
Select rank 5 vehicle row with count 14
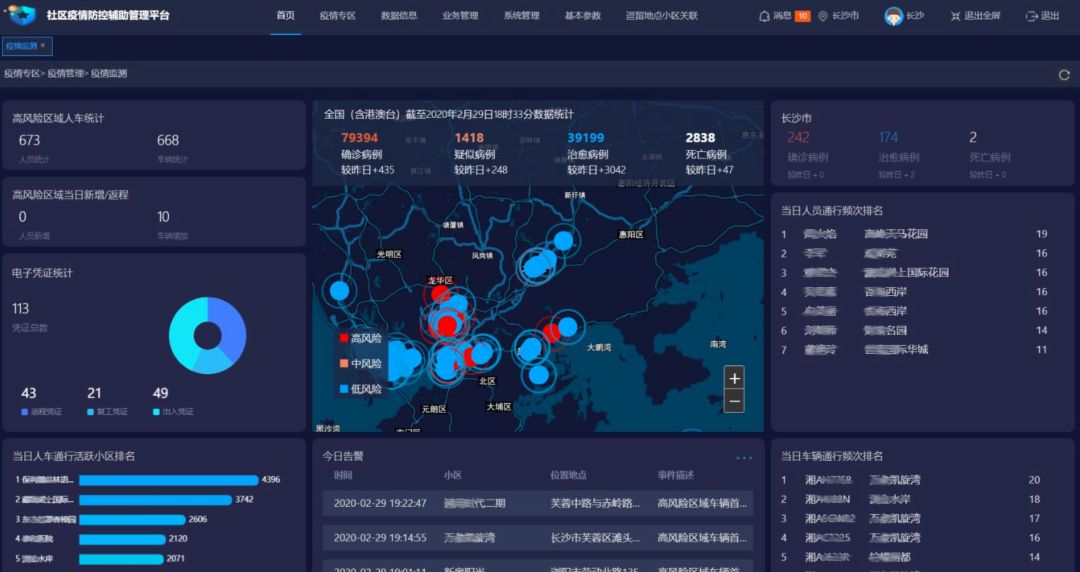pyautogui.click(x=911, y=558)
